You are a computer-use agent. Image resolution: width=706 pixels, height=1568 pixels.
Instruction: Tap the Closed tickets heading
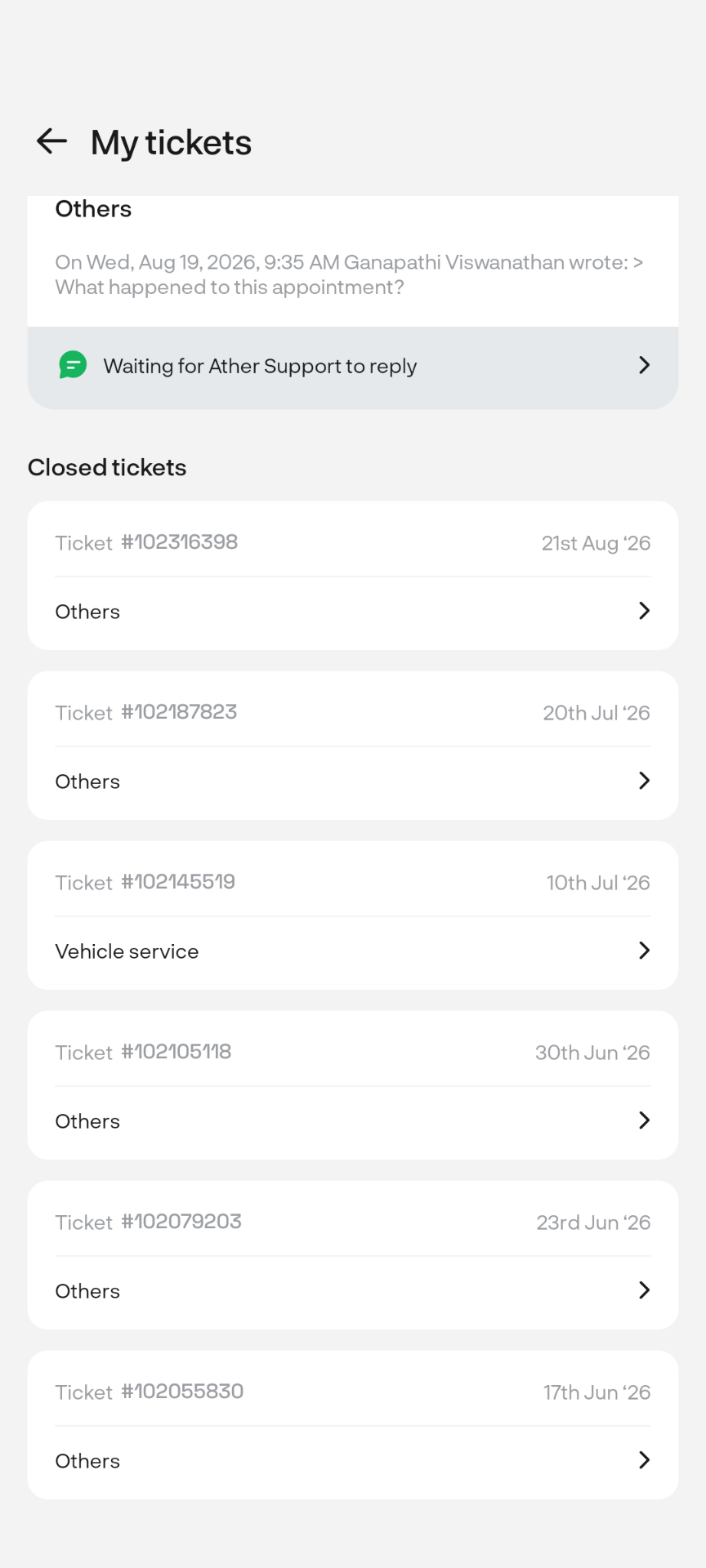pyautogui.click(x=107, y=467)
